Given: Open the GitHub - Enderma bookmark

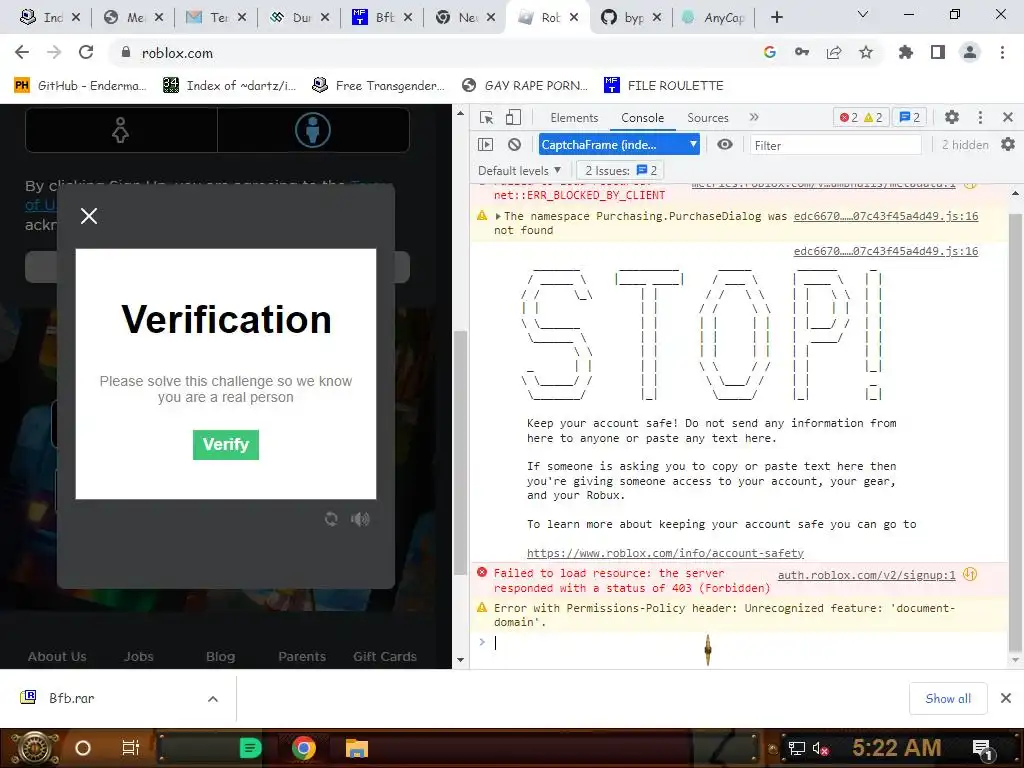Looking at the screenshot, I should [80, 86].
